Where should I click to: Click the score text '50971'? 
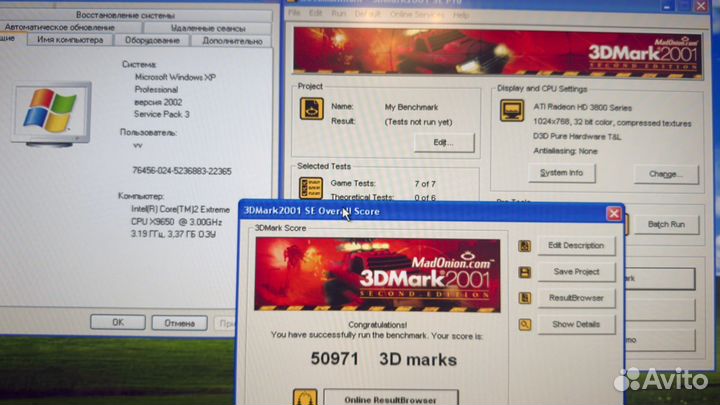335,359
